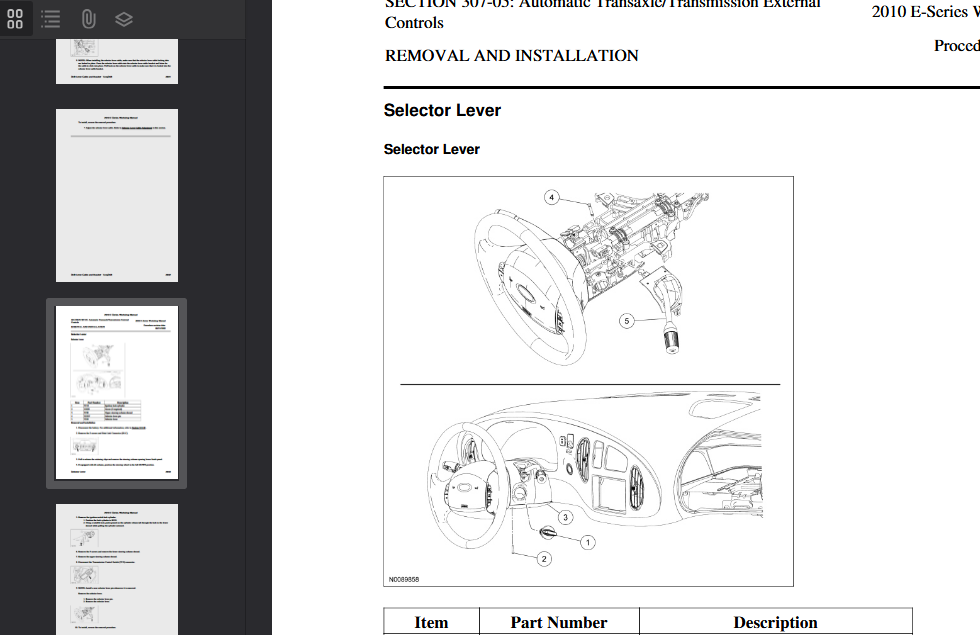Click the steering column diagram with callouts 4 and 5
This screenshot has height=635, width=980.
pyautogui.click(x=591, y=278)
